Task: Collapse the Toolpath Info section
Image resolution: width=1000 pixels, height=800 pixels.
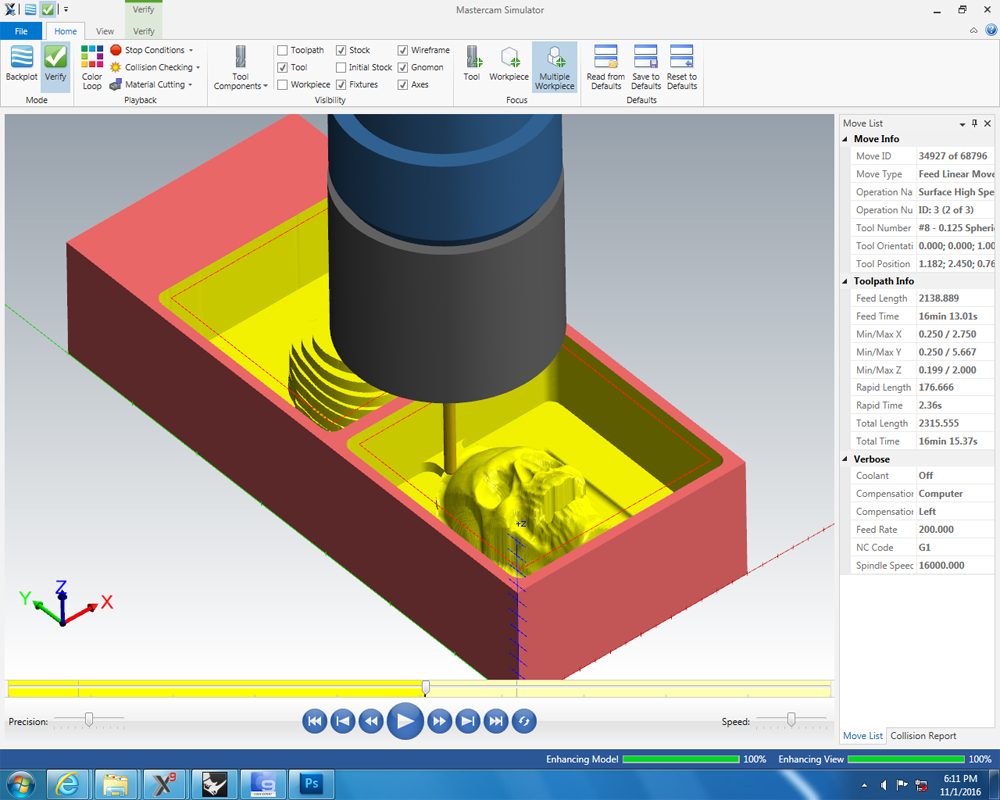Action: coord(845,281)
